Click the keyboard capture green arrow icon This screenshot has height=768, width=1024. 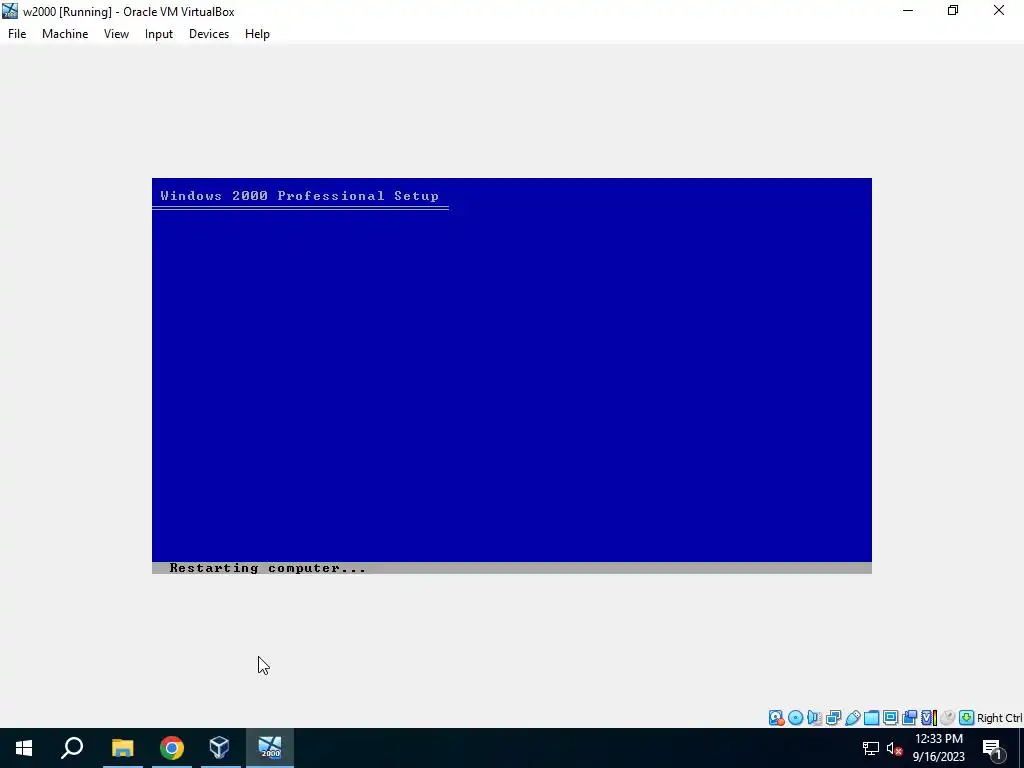point(967,718)
